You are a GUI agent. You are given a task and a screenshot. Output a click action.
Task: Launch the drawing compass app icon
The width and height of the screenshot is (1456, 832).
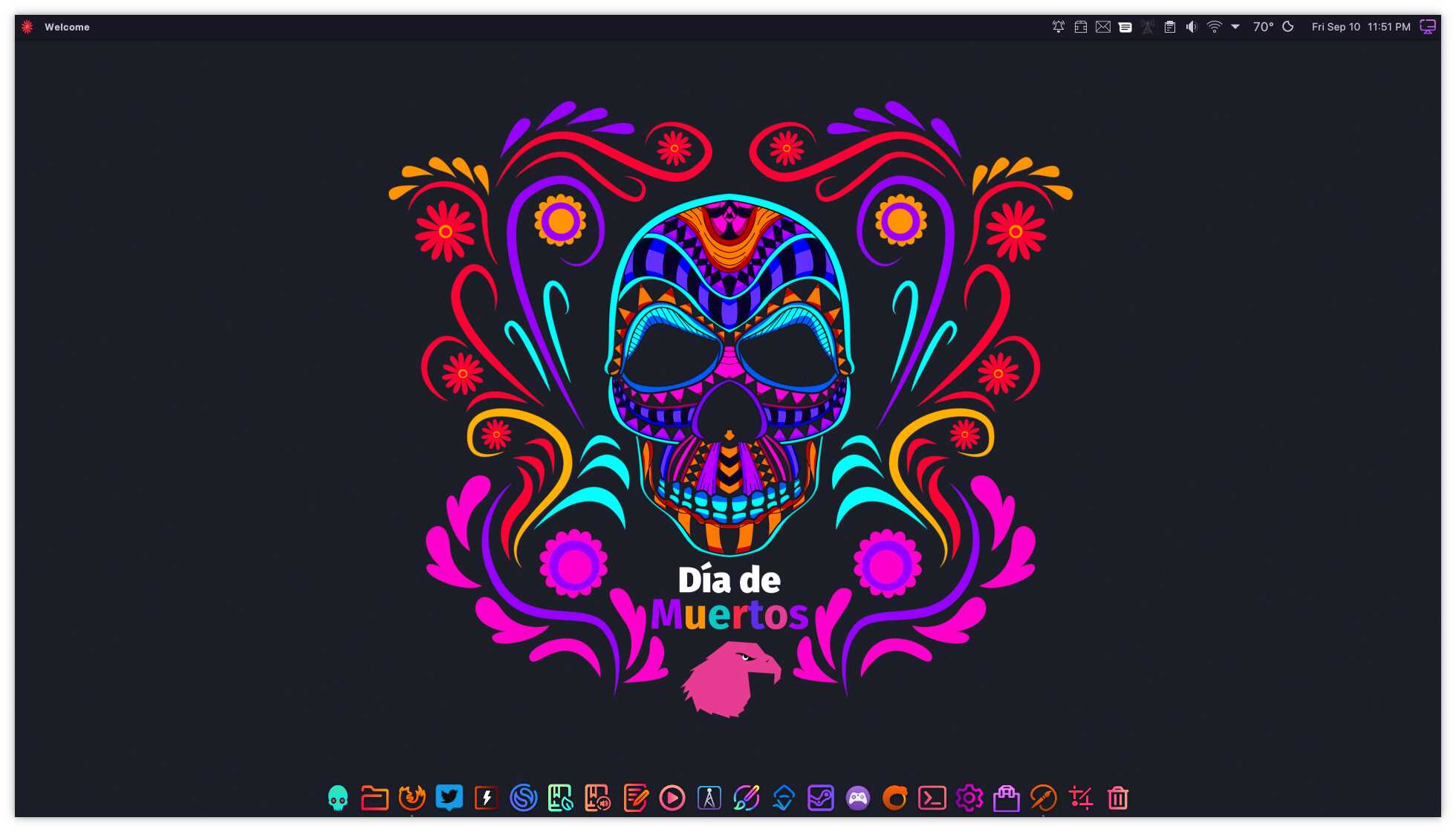point(709,798)
